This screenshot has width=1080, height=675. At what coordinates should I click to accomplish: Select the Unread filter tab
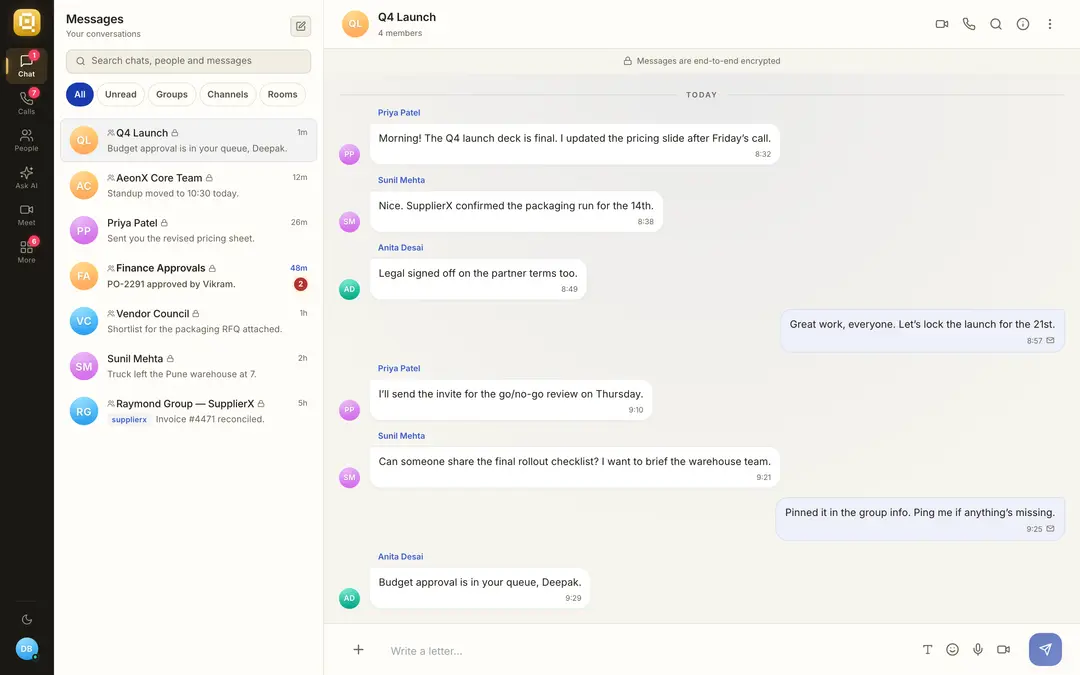(x=121, y=94)
